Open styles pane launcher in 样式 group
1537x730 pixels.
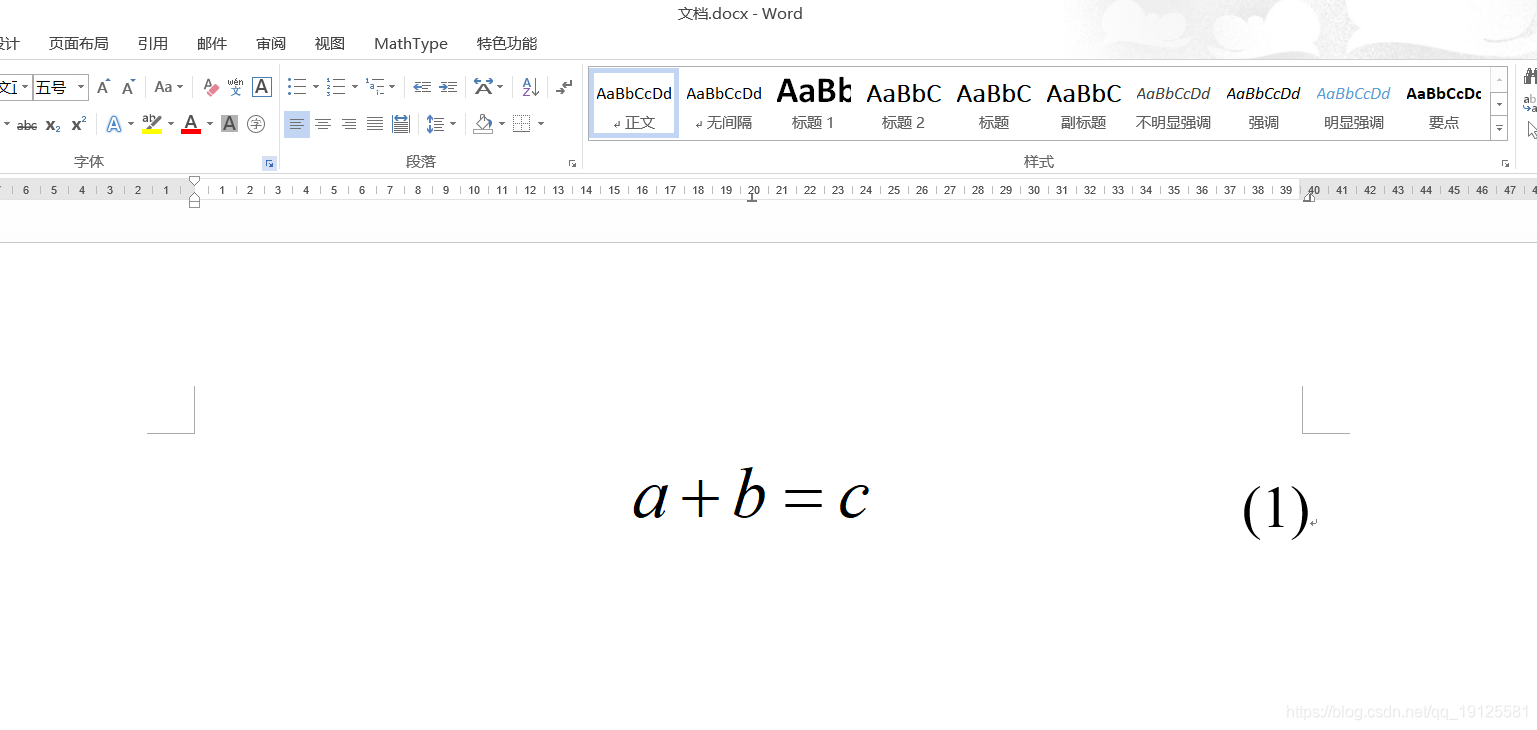click(x=1505, y=163)
